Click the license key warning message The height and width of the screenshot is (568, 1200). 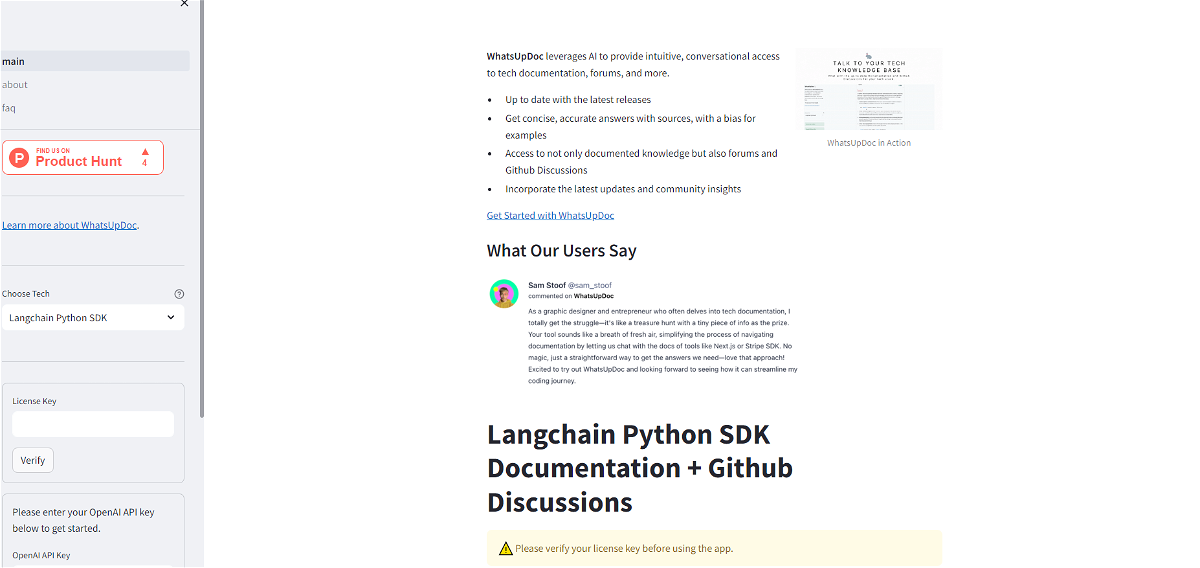714,548
